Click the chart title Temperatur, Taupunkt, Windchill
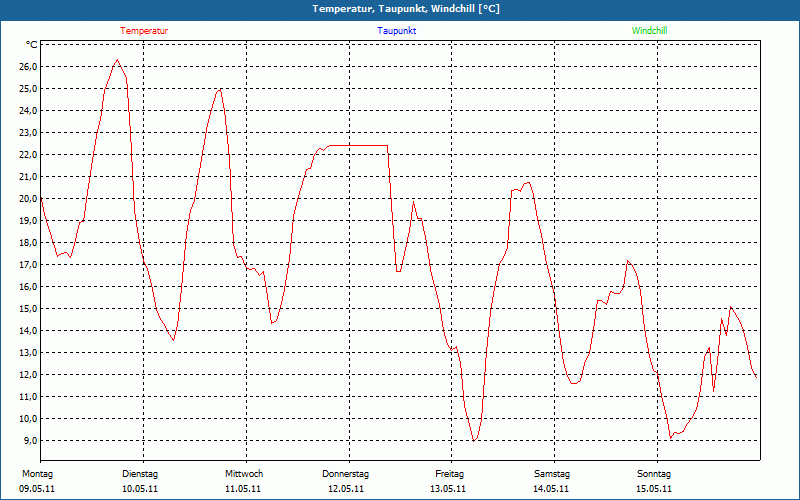Image resolution: width=800 pixels, height=500 pixels. tap(406, 9)
